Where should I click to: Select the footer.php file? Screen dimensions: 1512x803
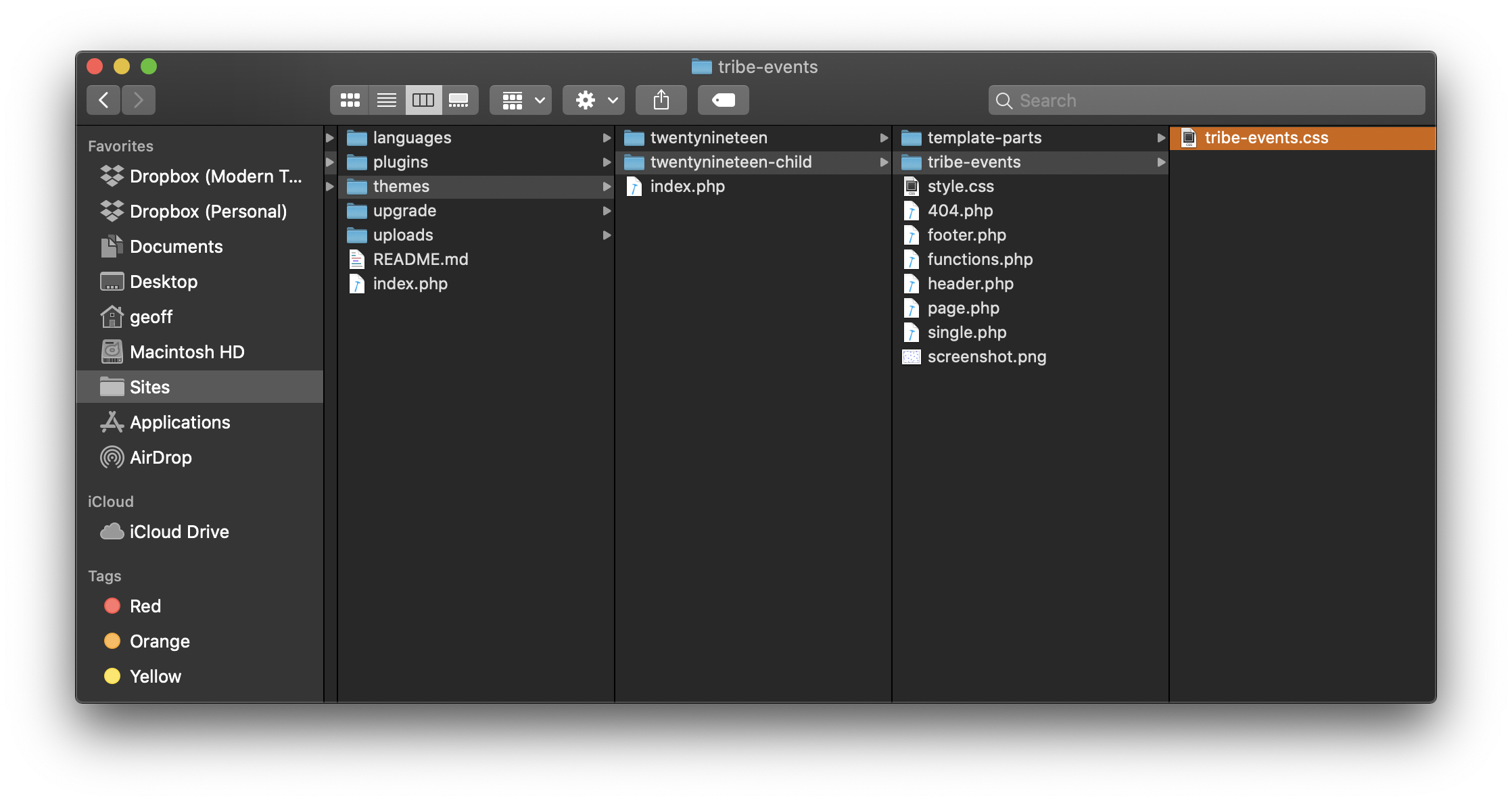pos(1031,235)
